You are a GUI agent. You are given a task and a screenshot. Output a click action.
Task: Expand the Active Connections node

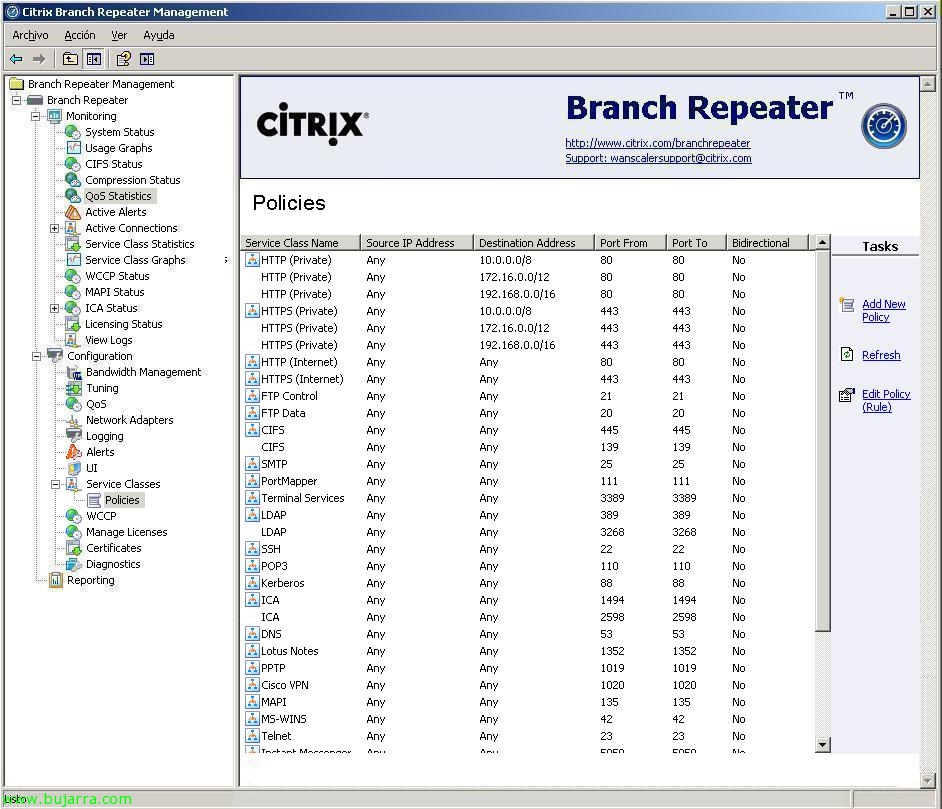point(55,228)
